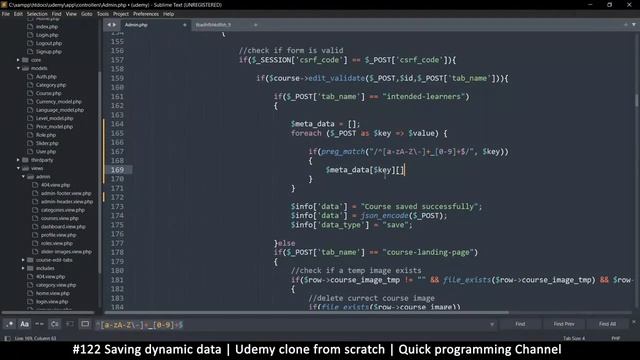Expand the includes folder
640x360 pixels.
pos(23,268)
